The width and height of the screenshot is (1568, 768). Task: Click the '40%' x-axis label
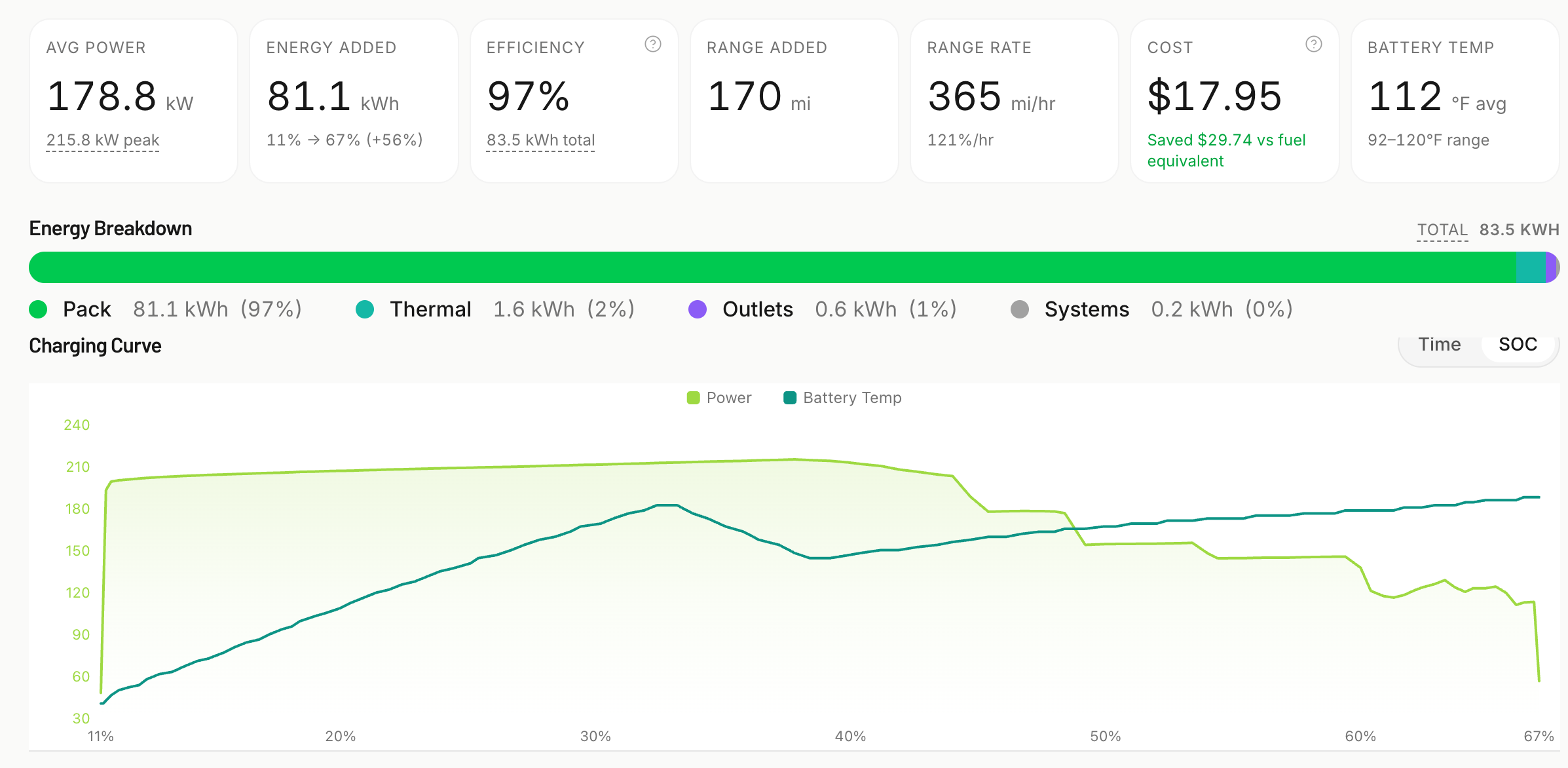click(850, 737)
